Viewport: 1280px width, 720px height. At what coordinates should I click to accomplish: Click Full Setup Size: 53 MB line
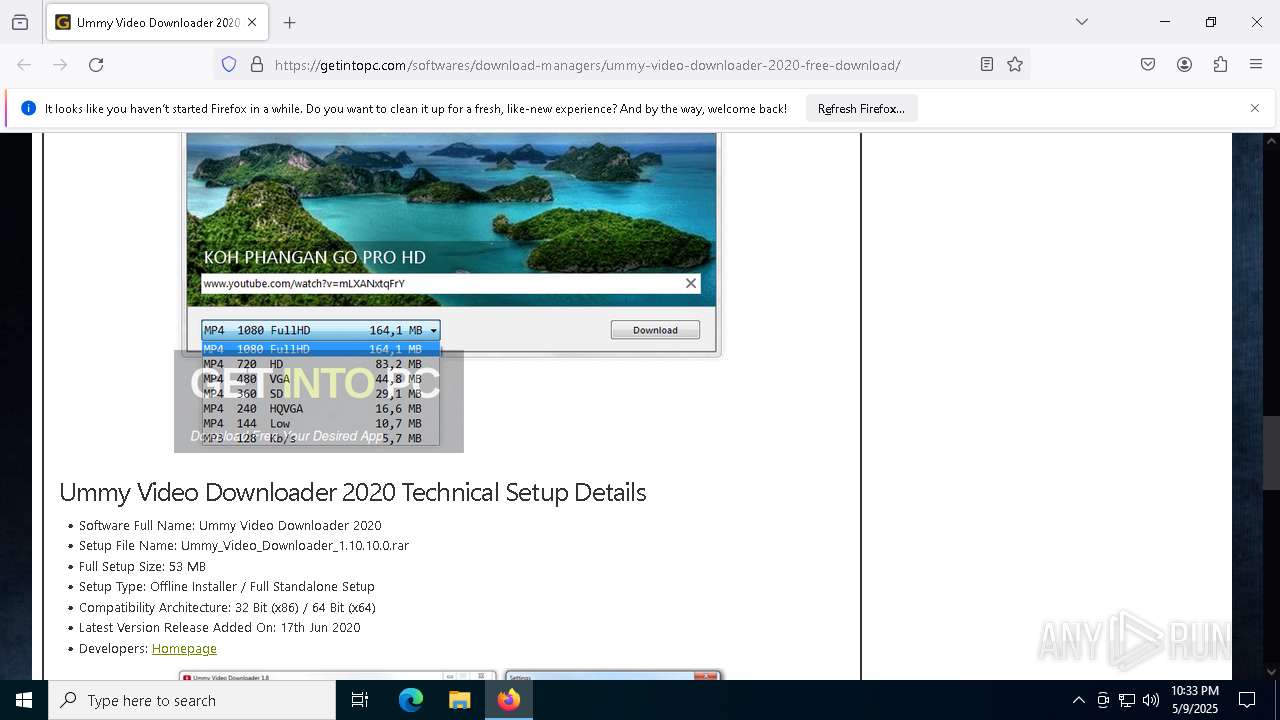pyautogui.click(x=142, y=567)
